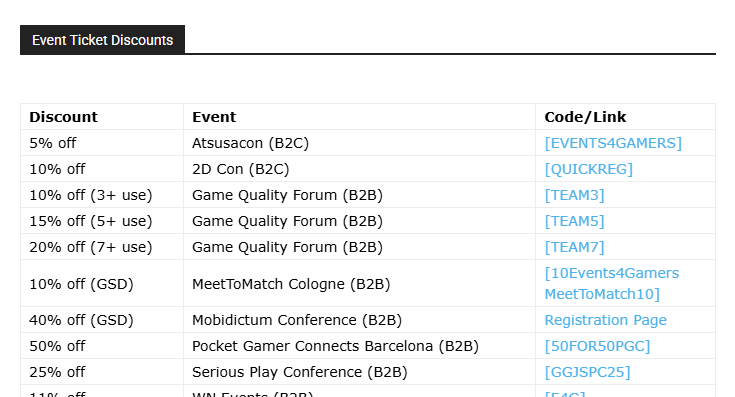The width and height of the screenshot is (735, 397).
Task: Open the Mobidictum Registration Page link
Action: coord(605,320)
